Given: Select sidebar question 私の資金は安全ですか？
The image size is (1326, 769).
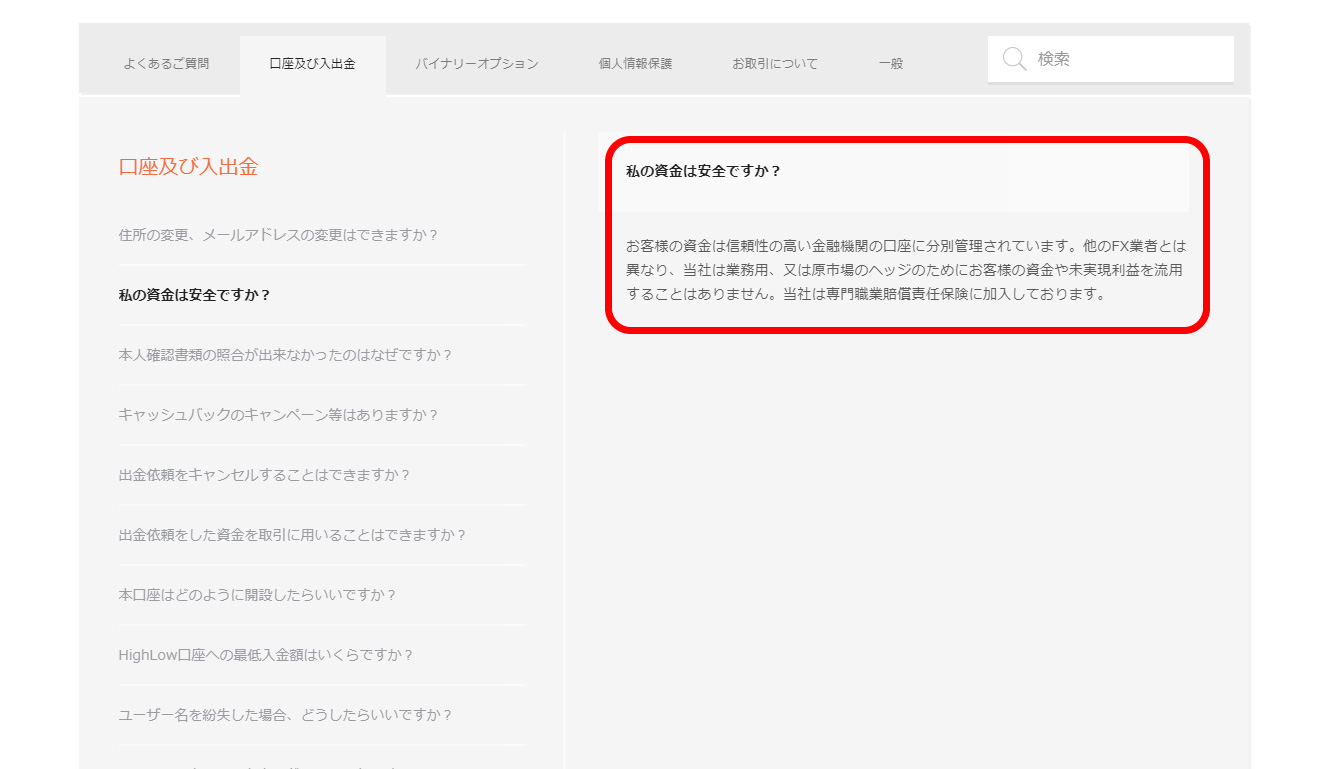Looking at the screenshot, I should pos(195,295).
